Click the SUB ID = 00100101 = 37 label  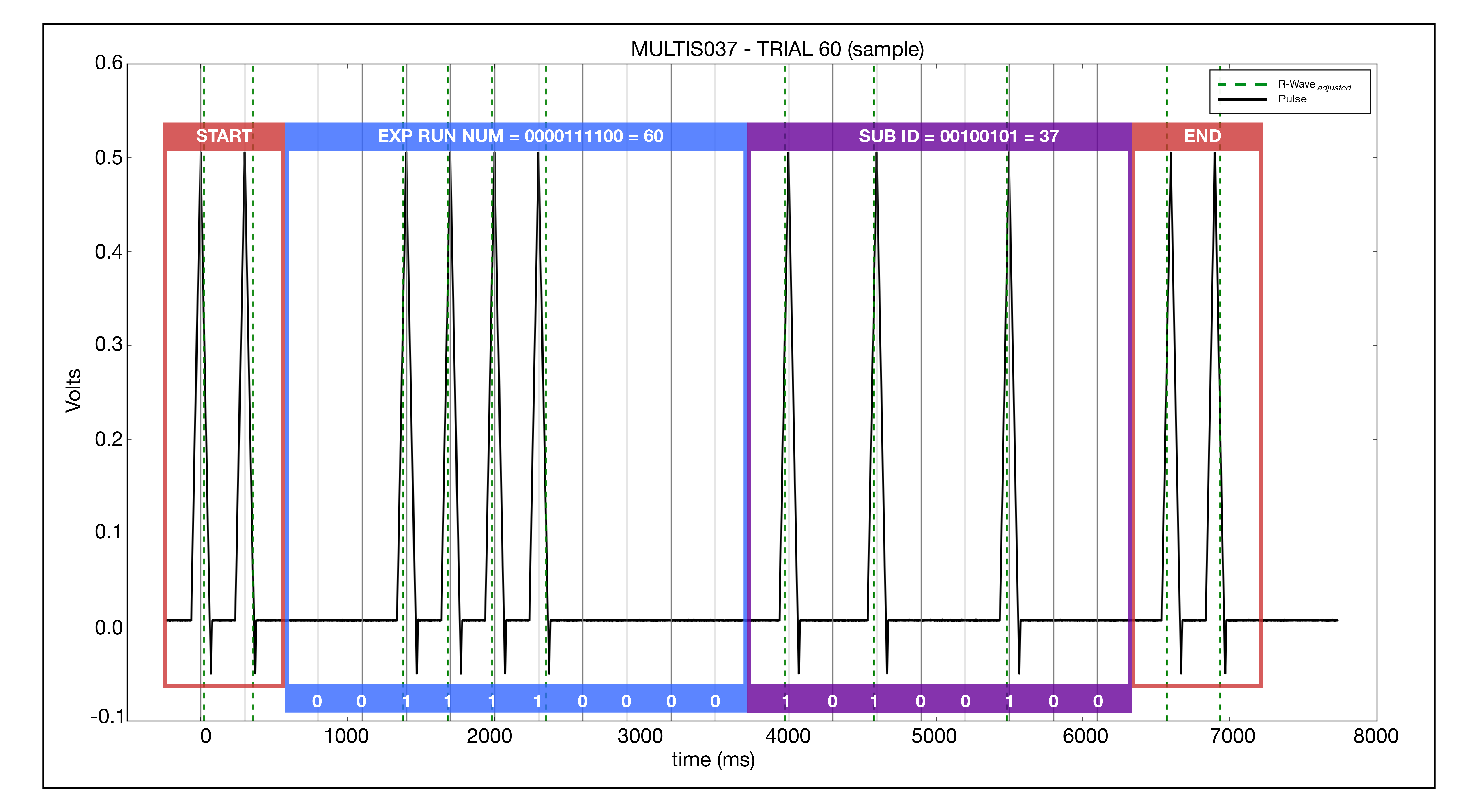tap(959, 136)
